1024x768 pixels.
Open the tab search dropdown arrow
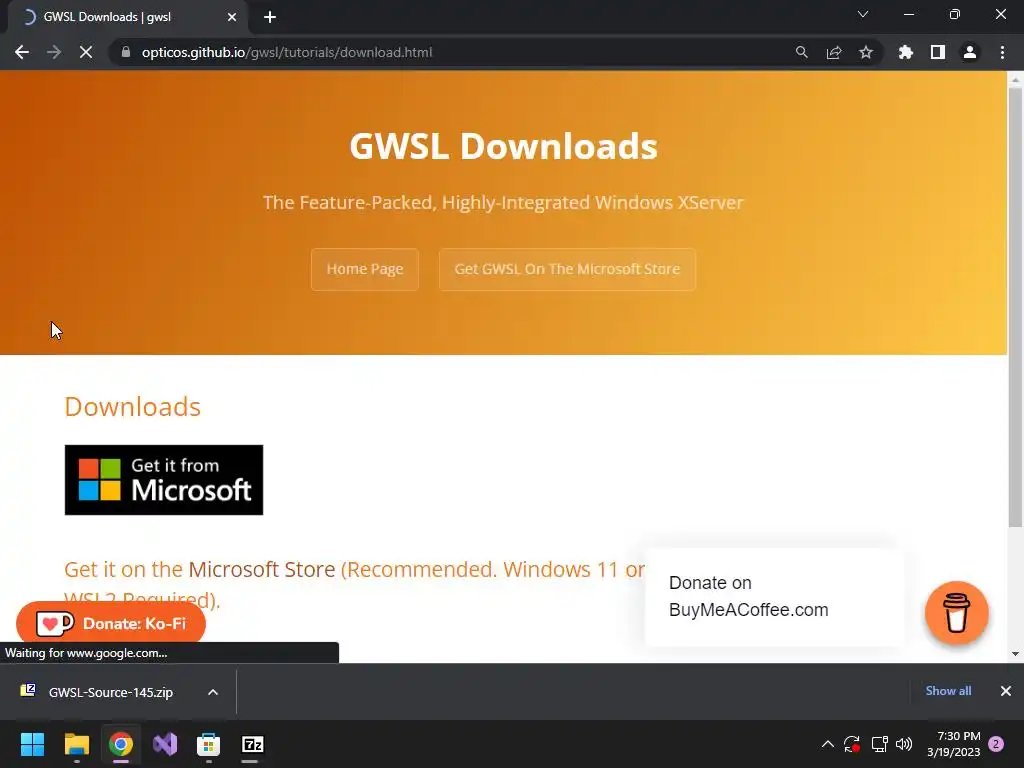click(863, 14)
